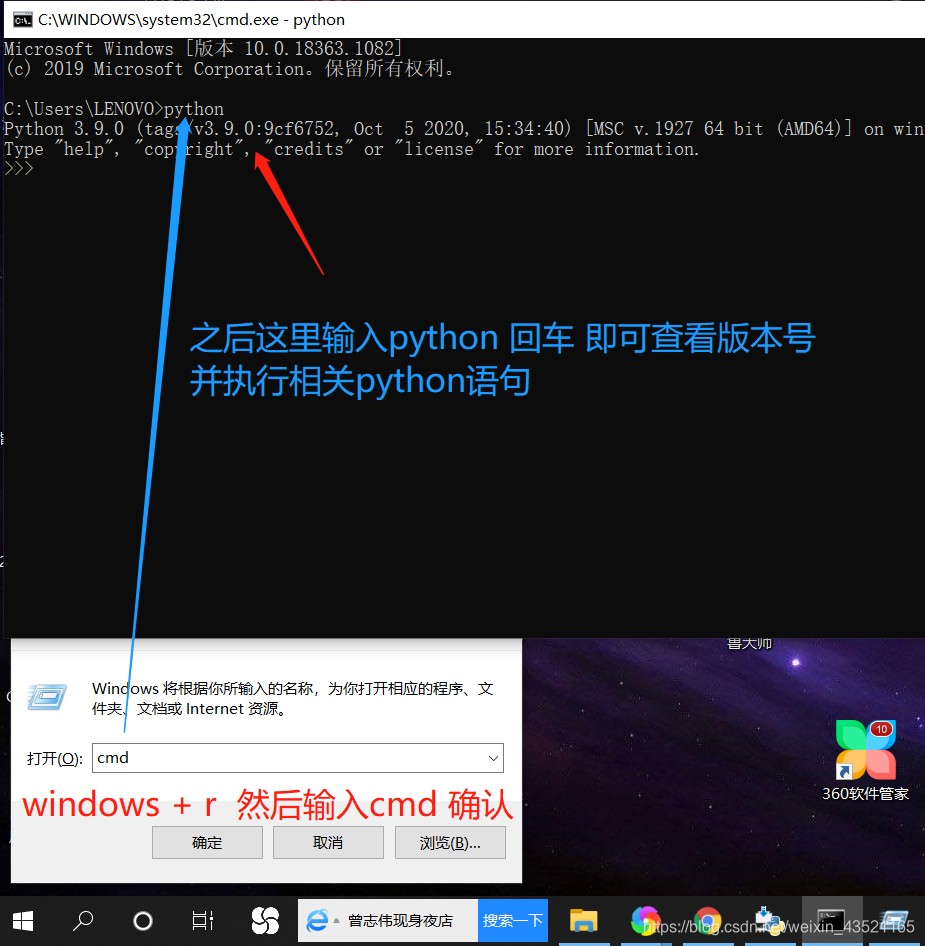Open the colorful 360 browser taskbar icon
Viewport: 925px width, 946px height.
click(x=644, y=921)
